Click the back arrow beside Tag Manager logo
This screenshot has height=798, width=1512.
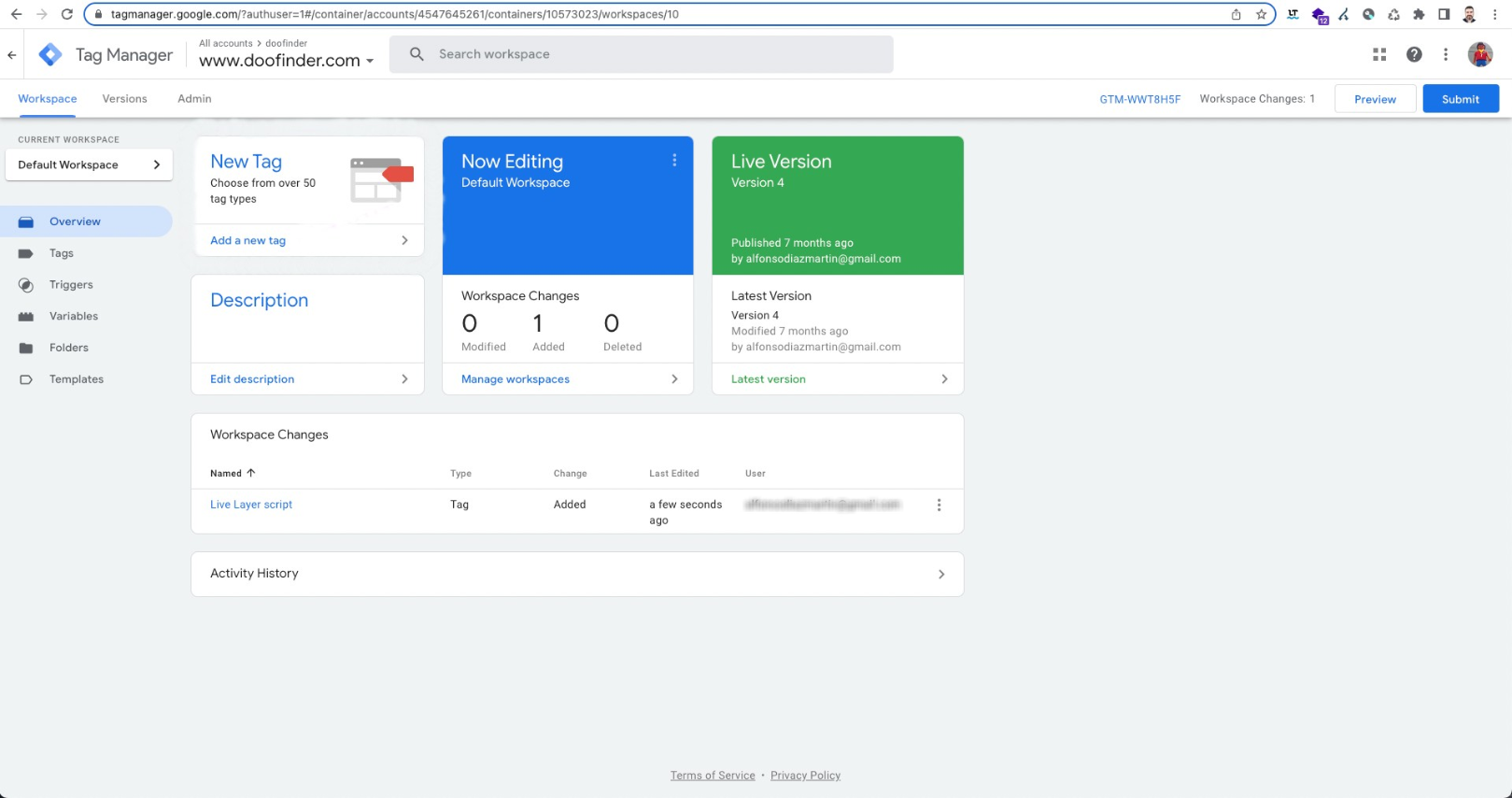coord(12,55)
